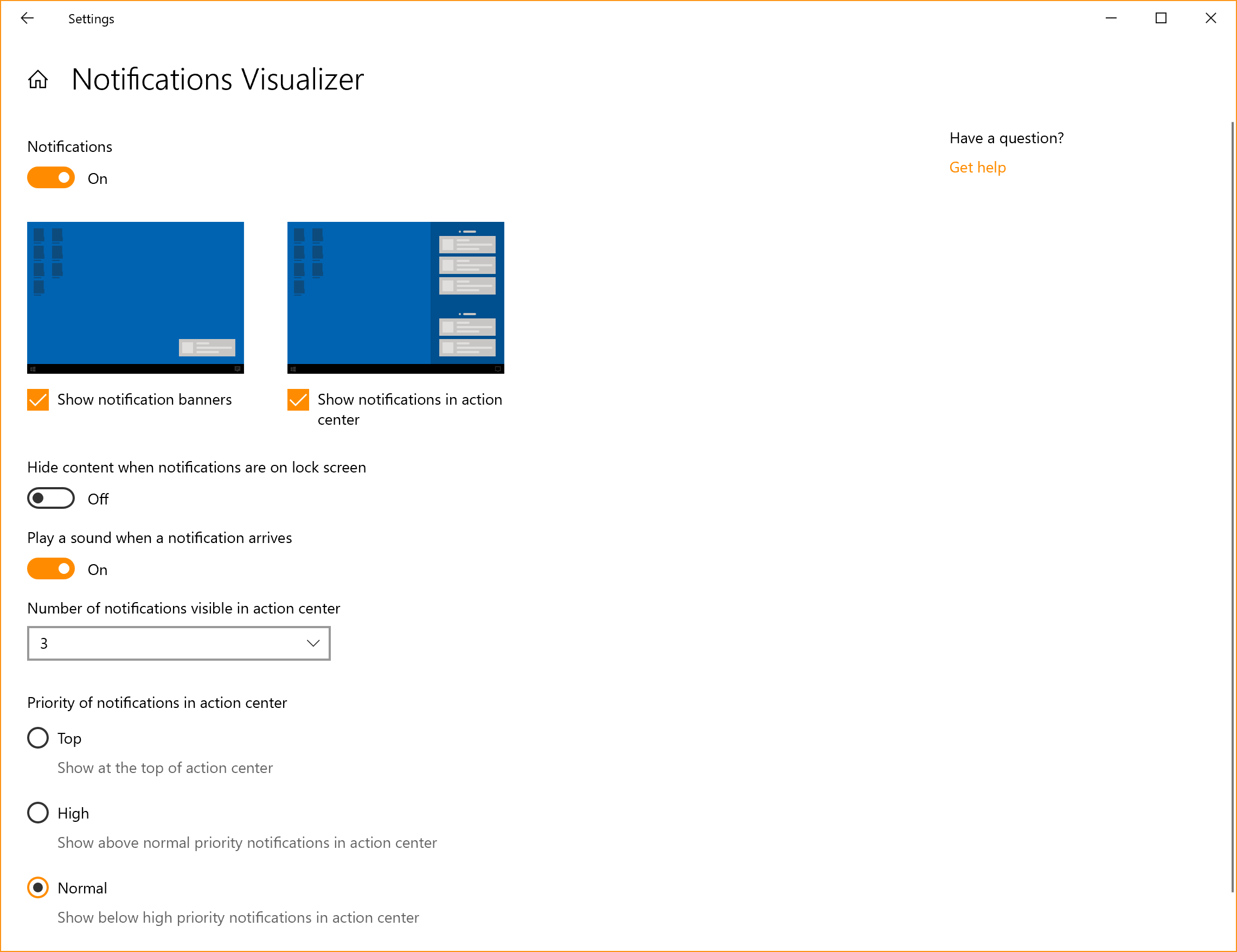Click Get help link
Viewport: 1237px width, 952px height.
pos(977,166)
